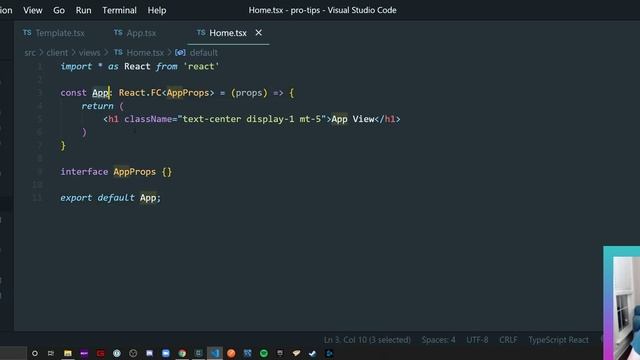Screen dimensions: 640x360
Task: Open the views breadcrumb folder
Action: 89,53
